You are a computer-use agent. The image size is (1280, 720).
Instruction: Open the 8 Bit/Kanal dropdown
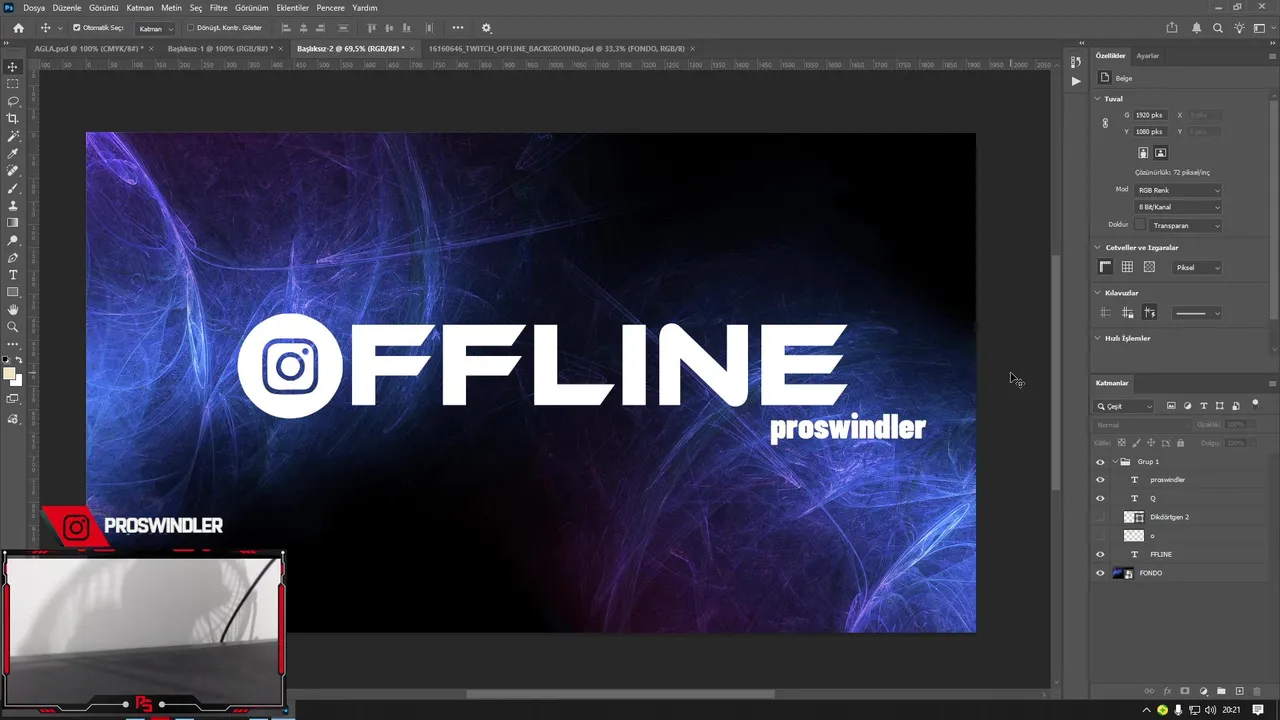pyautogui.click(x=1178, y=207)
